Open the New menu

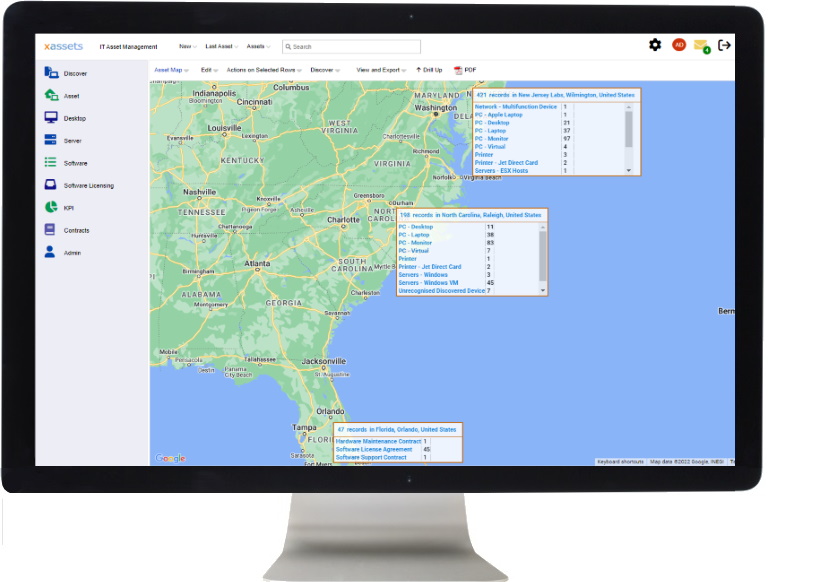187,46
